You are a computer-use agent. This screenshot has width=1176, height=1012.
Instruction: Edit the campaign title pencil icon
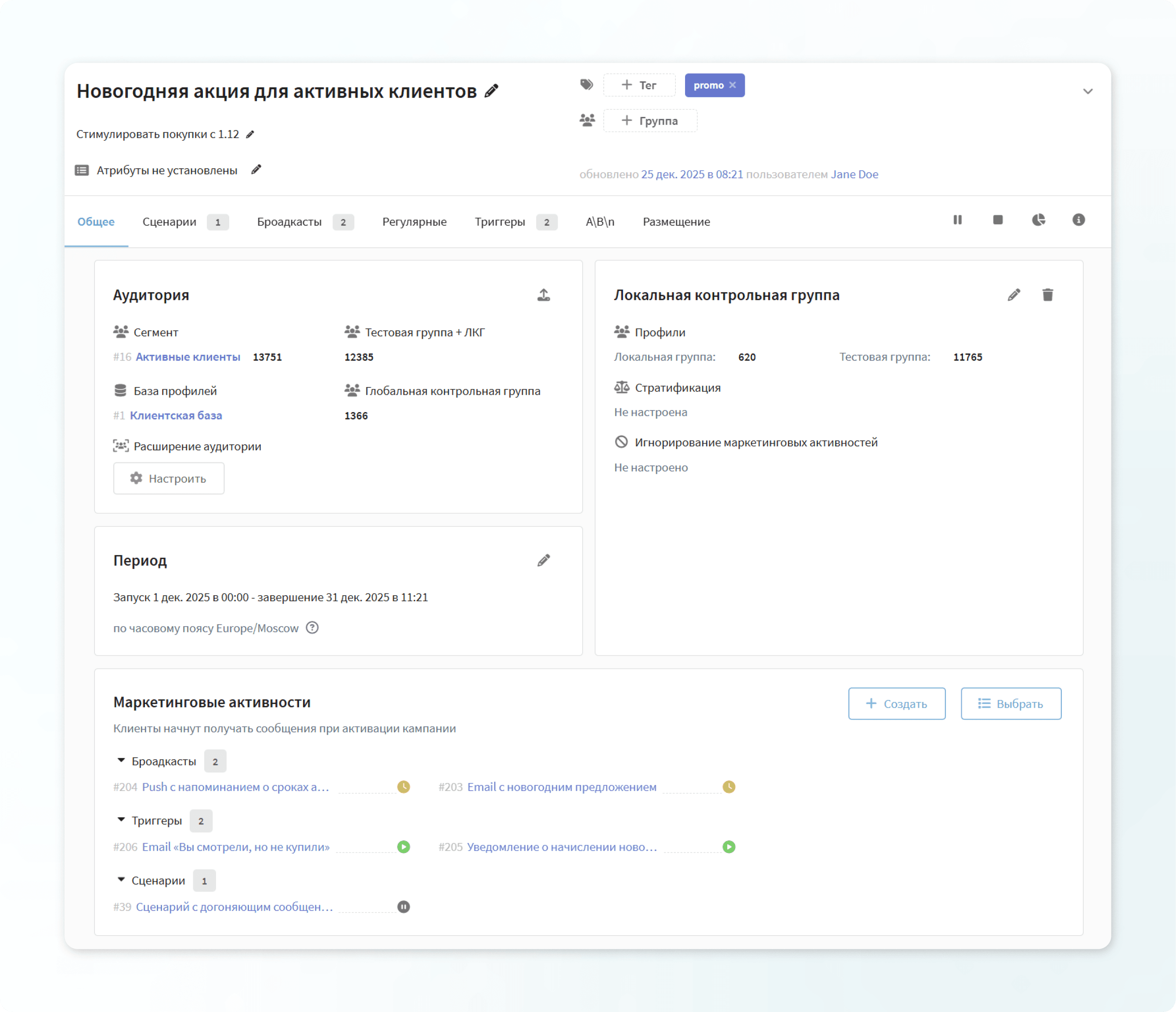pyautogui.click(x=491, y=90)
